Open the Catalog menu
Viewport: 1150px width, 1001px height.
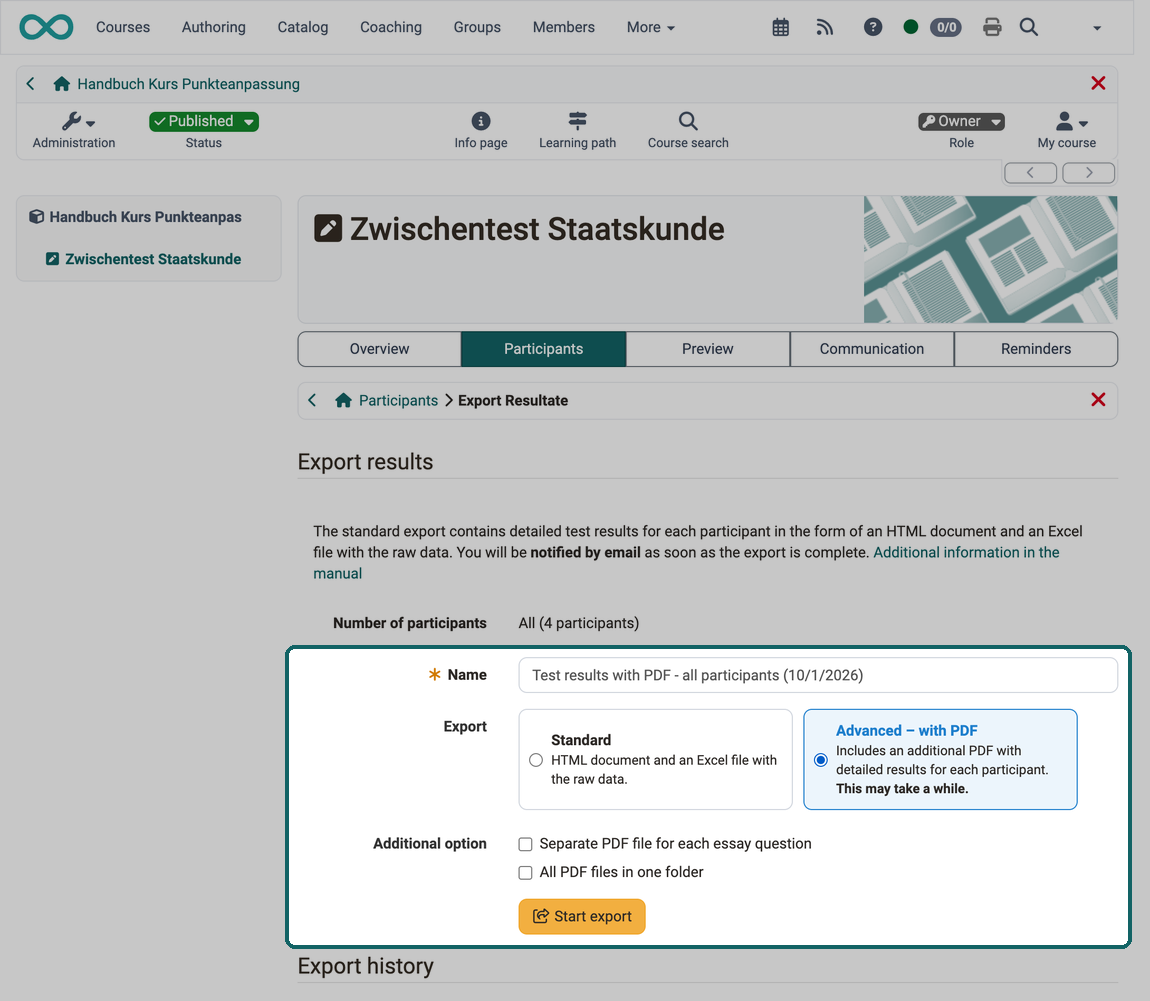(303, 27)
